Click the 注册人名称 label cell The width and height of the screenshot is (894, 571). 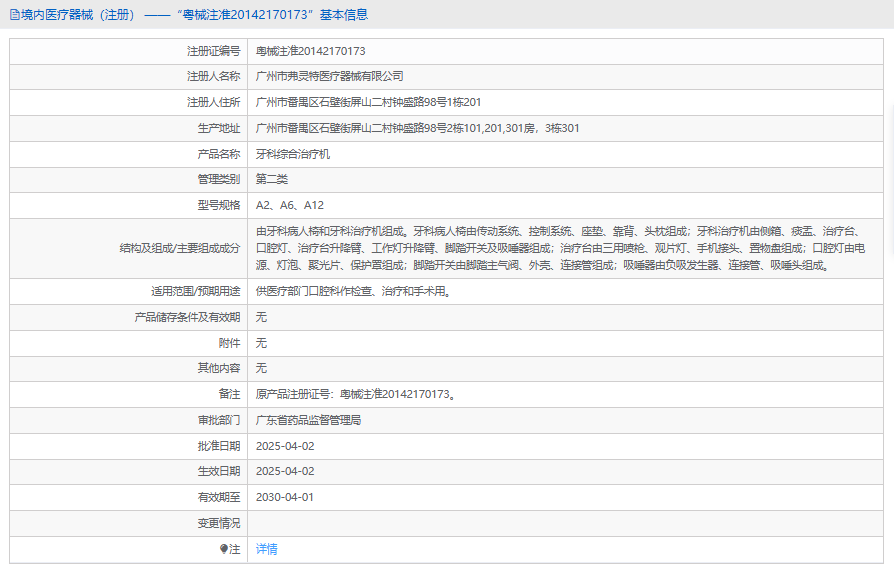(x=129, y=76)
